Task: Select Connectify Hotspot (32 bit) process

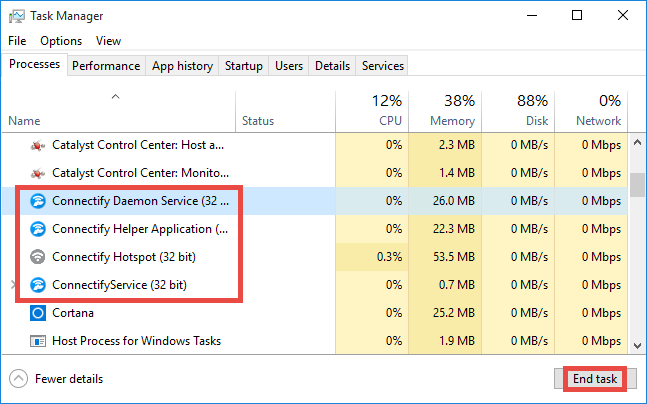Action: 315,257
